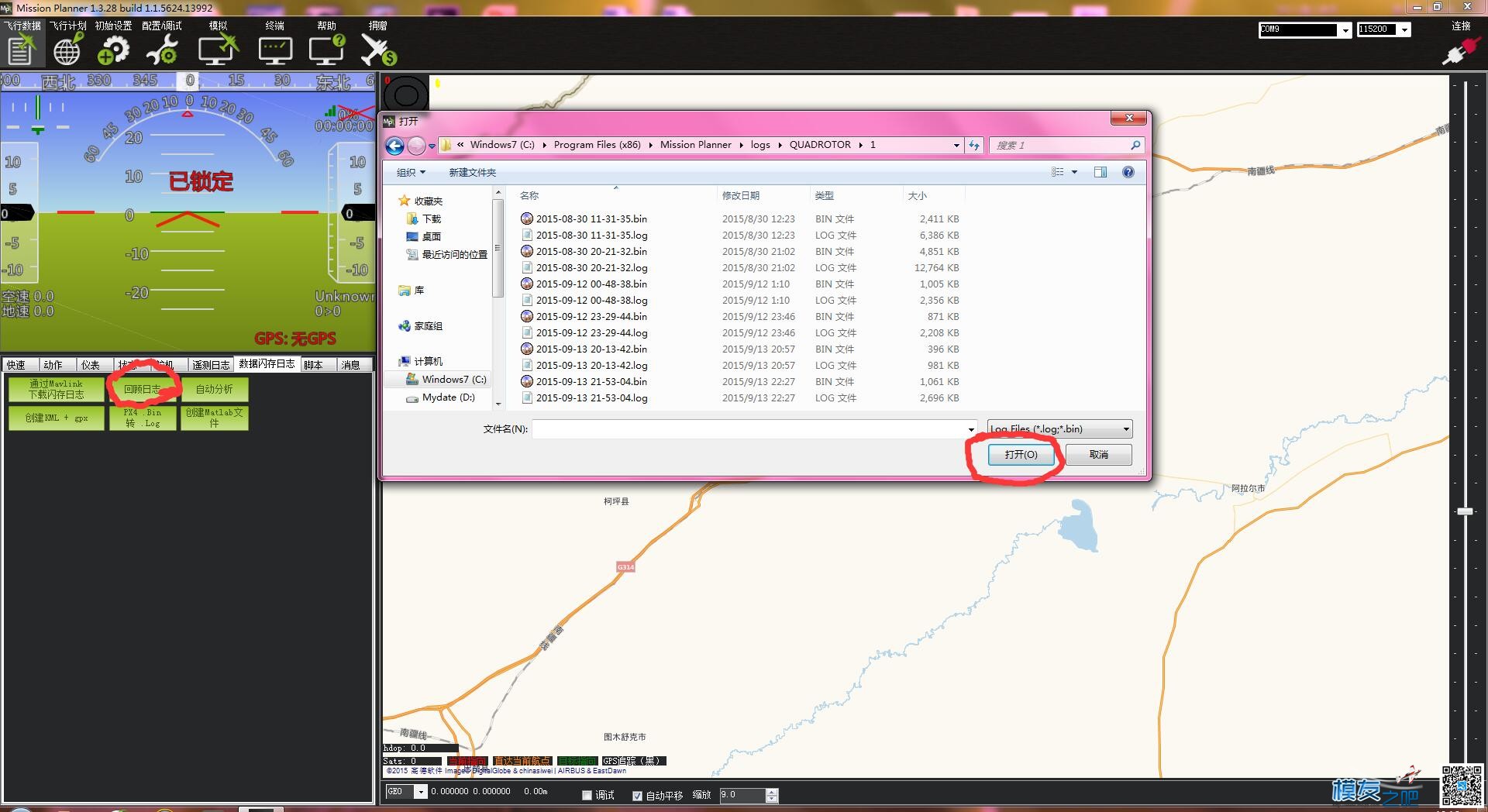Open 最近访问的位置 in the sidebar
The image size is (1488, 812).
tap(447, 254)
